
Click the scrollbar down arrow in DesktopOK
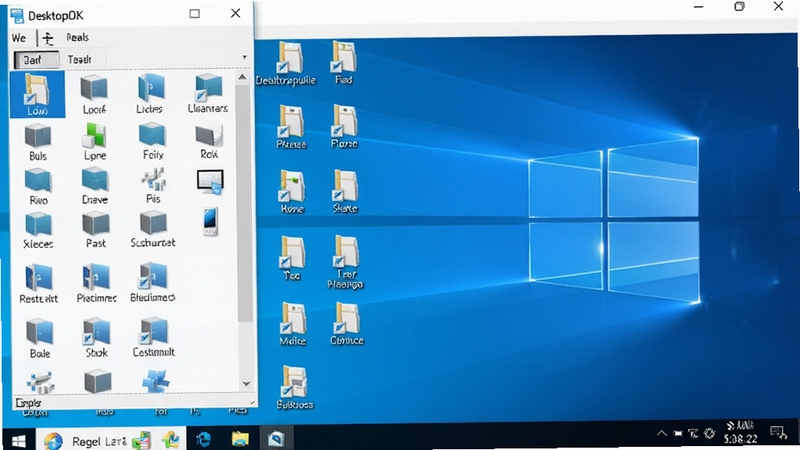246,384
